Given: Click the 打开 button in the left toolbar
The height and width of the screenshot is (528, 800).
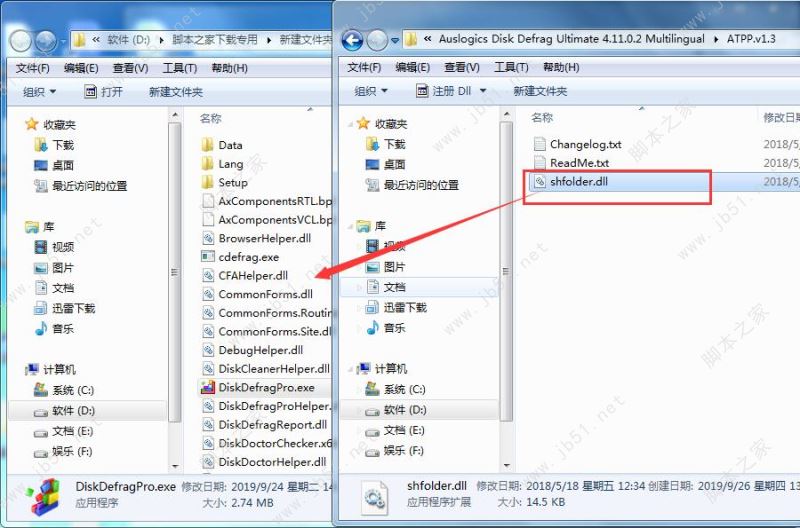Looking at the screenshot, I should (104, 92).
